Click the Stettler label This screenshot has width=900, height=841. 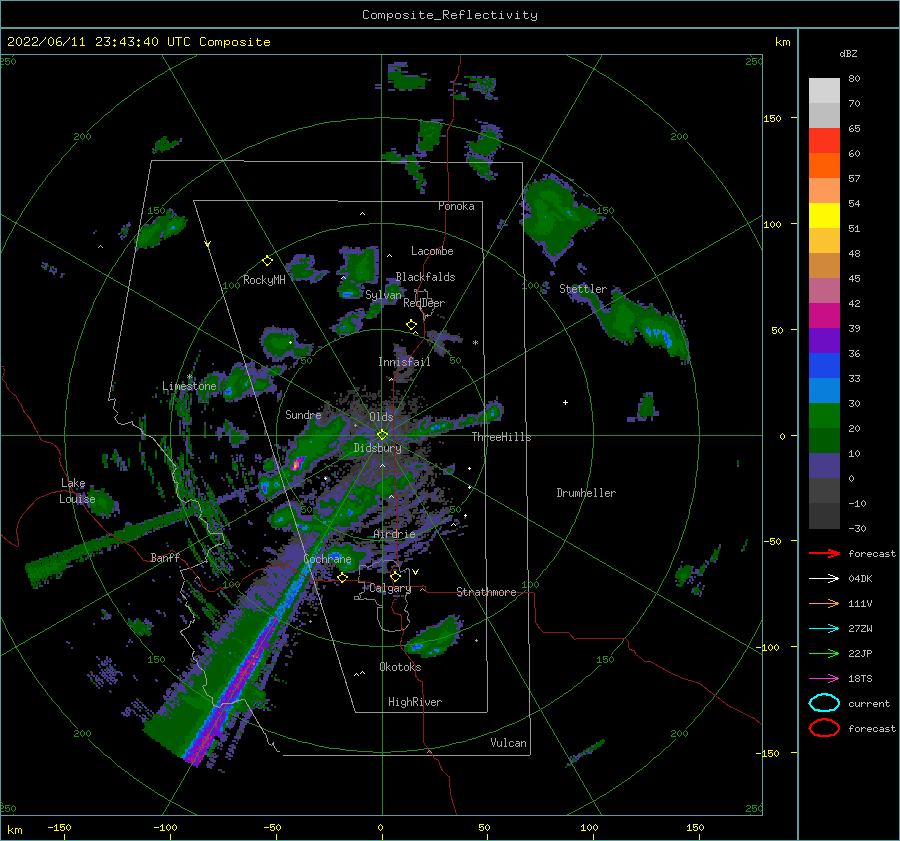[x=583, y=289]
